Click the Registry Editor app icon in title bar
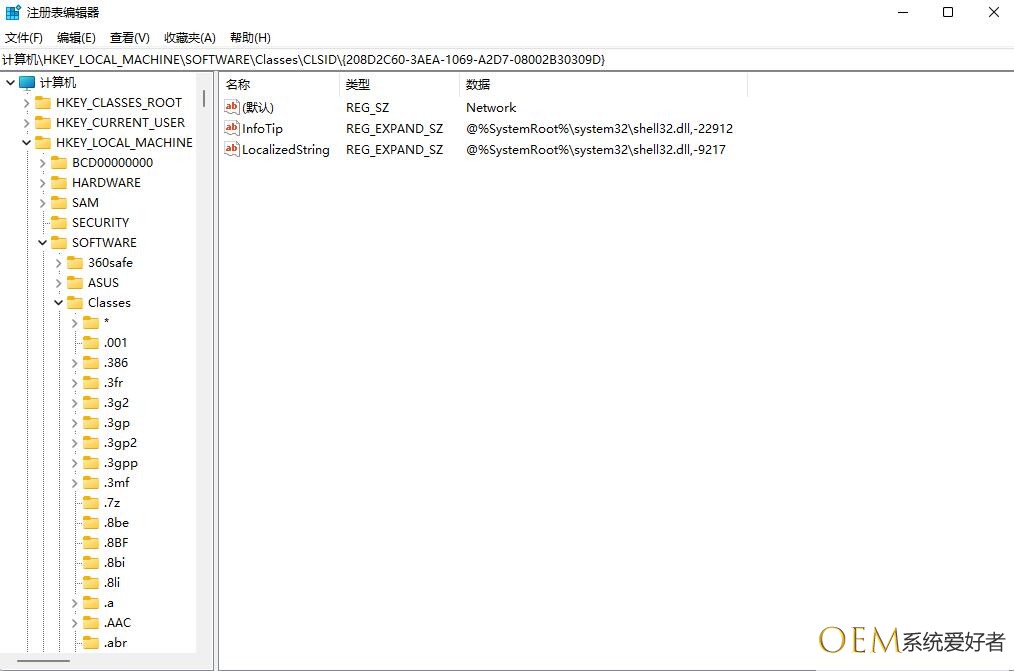This screenshot has height=671, width=1014. [13, 12]
